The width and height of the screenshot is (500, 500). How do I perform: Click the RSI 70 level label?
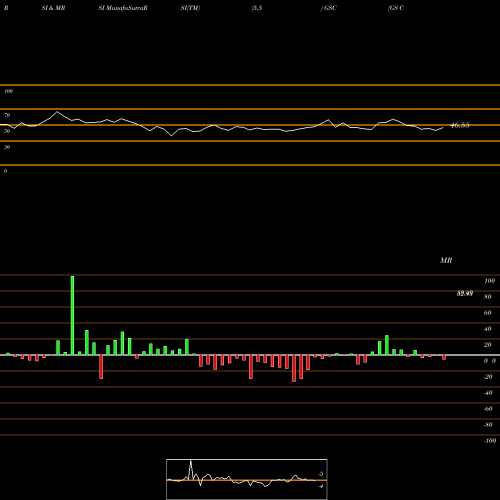pyautogui.click(x=7, y=115)
